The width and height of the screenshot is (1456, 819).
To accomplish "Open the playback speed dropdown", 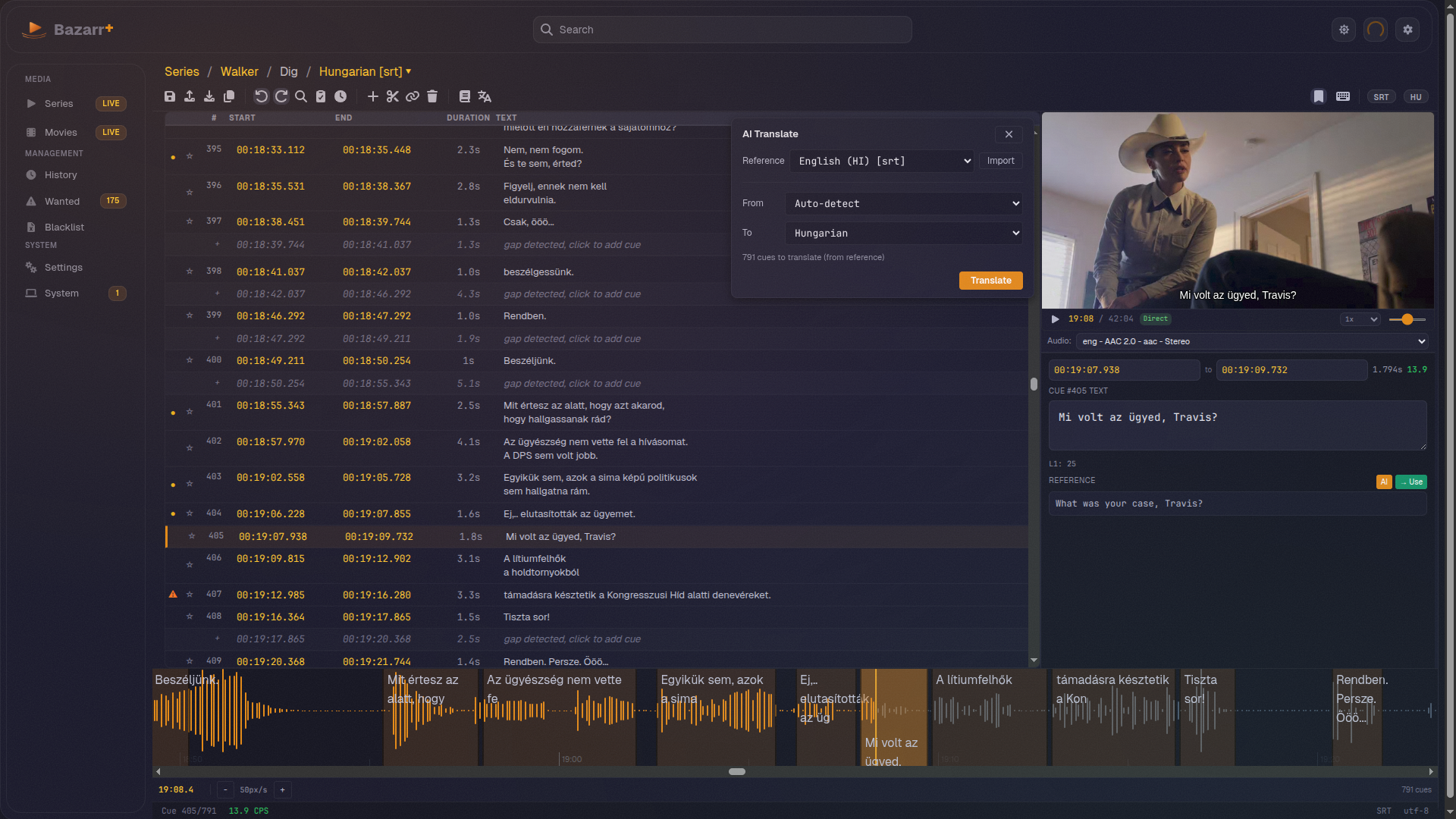I will (1360, 319).
